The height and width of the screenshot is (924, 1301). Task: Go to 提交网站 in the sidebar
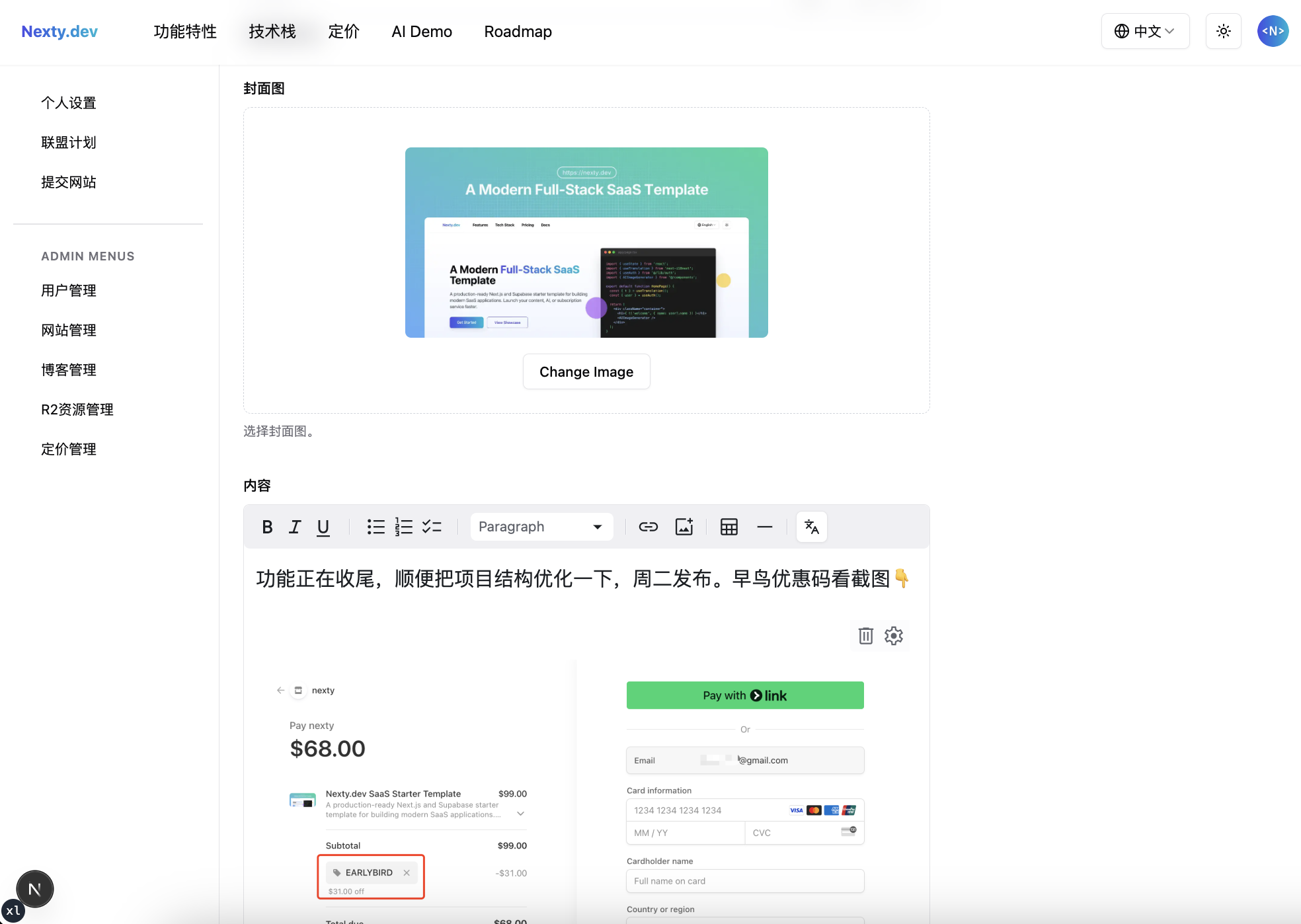69,182
